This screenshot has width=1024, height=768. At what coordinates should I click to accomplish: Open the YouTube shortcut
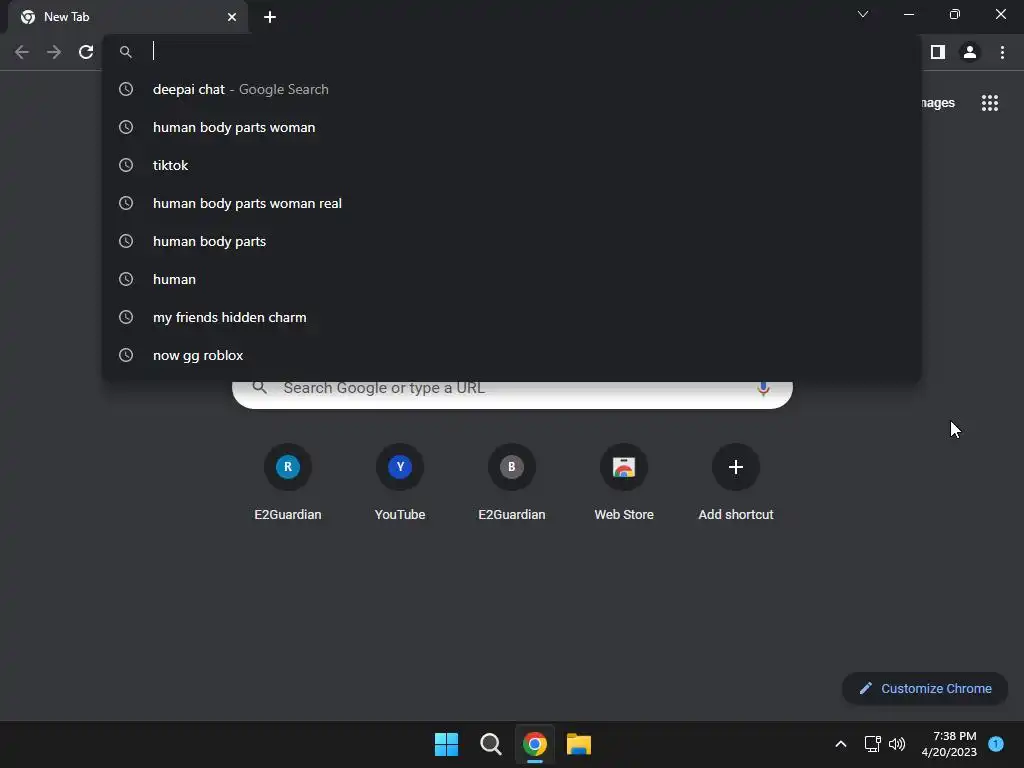[x=400, y=483]
